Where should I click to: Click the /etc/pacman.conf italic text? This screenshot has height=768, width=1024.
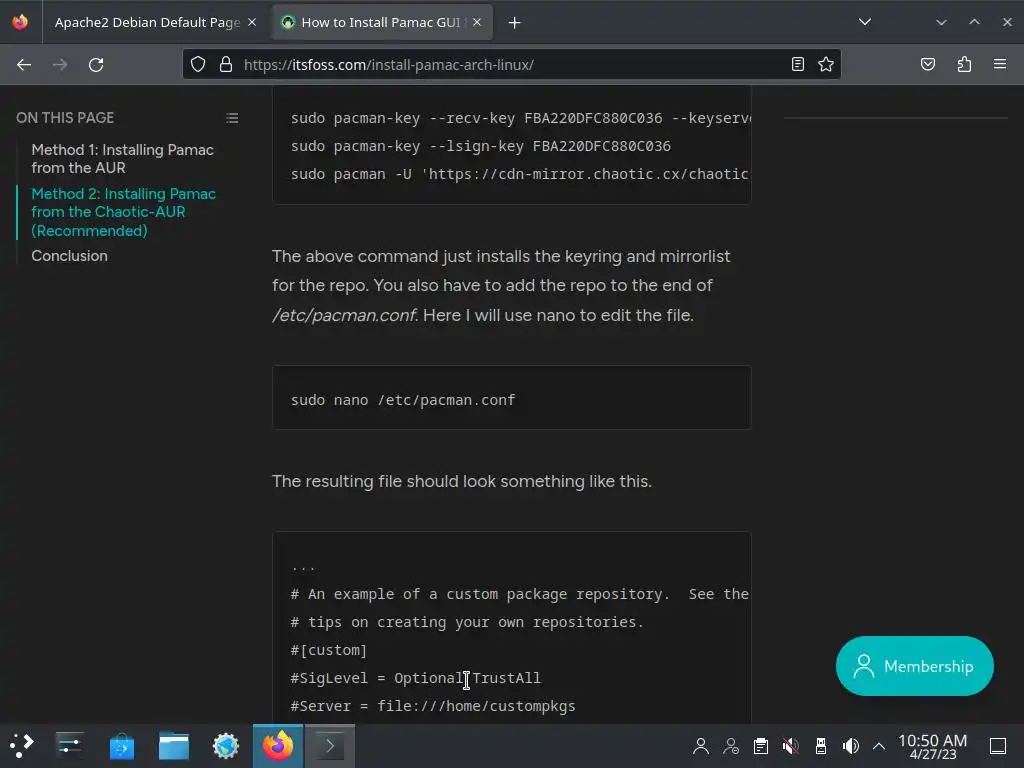pyautogui.click(x=344, y=315)
